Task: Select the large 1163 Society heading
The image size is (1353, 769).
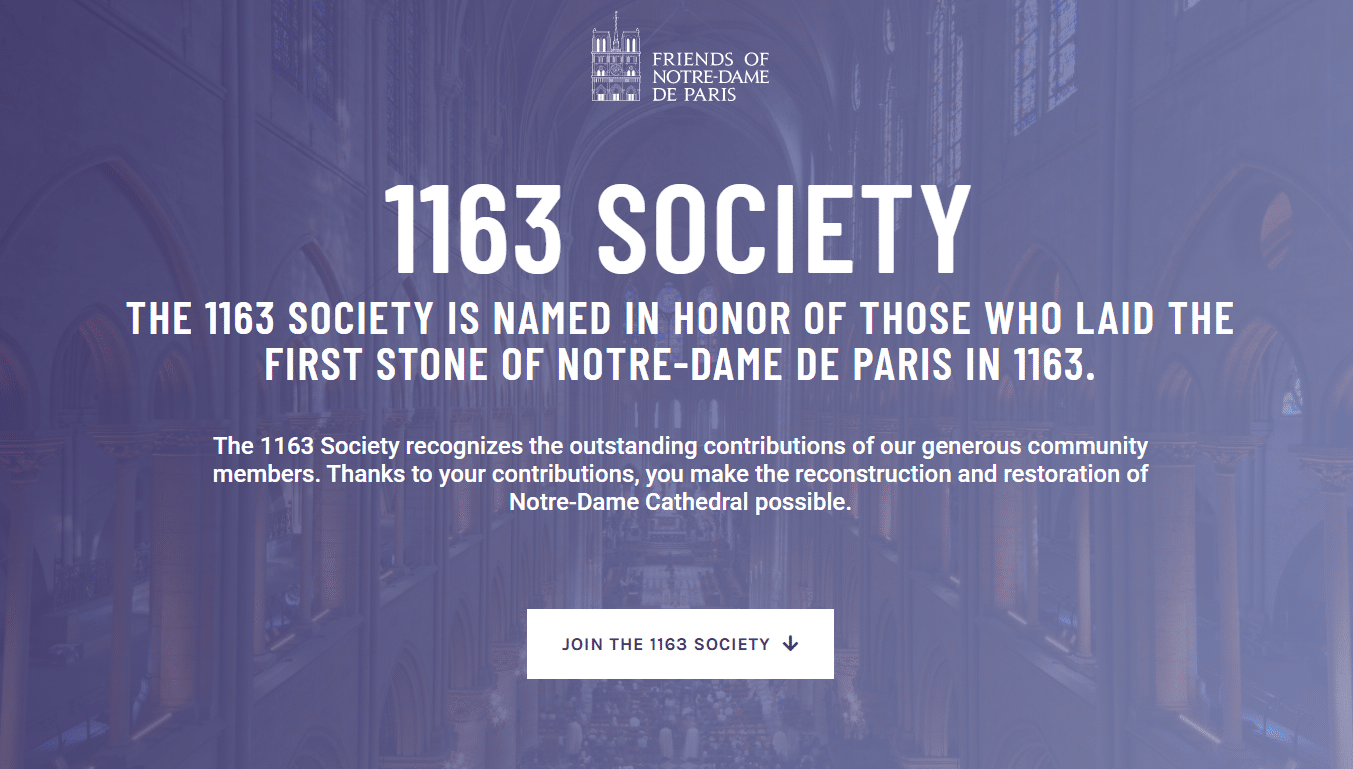Action: (x=677, y=230)
